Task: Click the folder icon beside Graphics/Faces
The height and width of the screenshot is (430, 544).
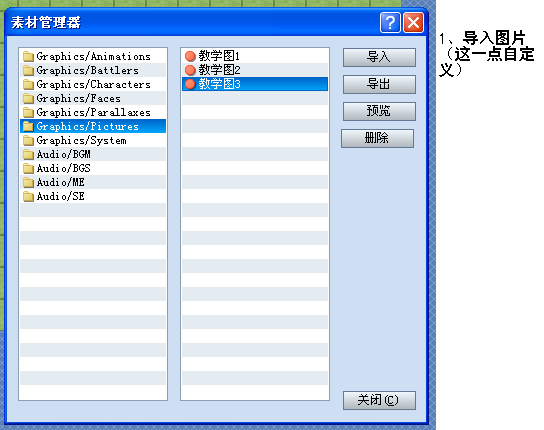Action: [28, 99]
